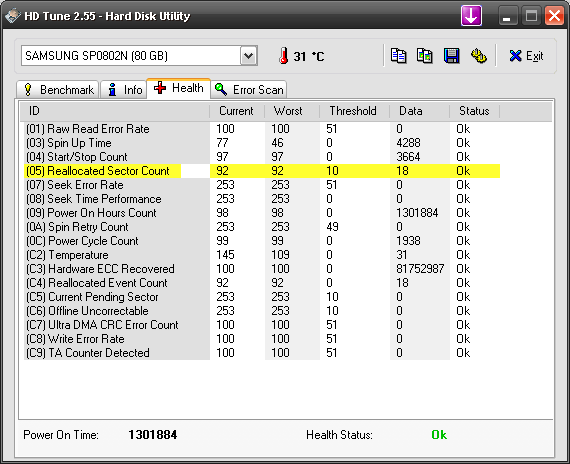
Task: Close the HD Tune window
Action: click(x=554, y=16)
